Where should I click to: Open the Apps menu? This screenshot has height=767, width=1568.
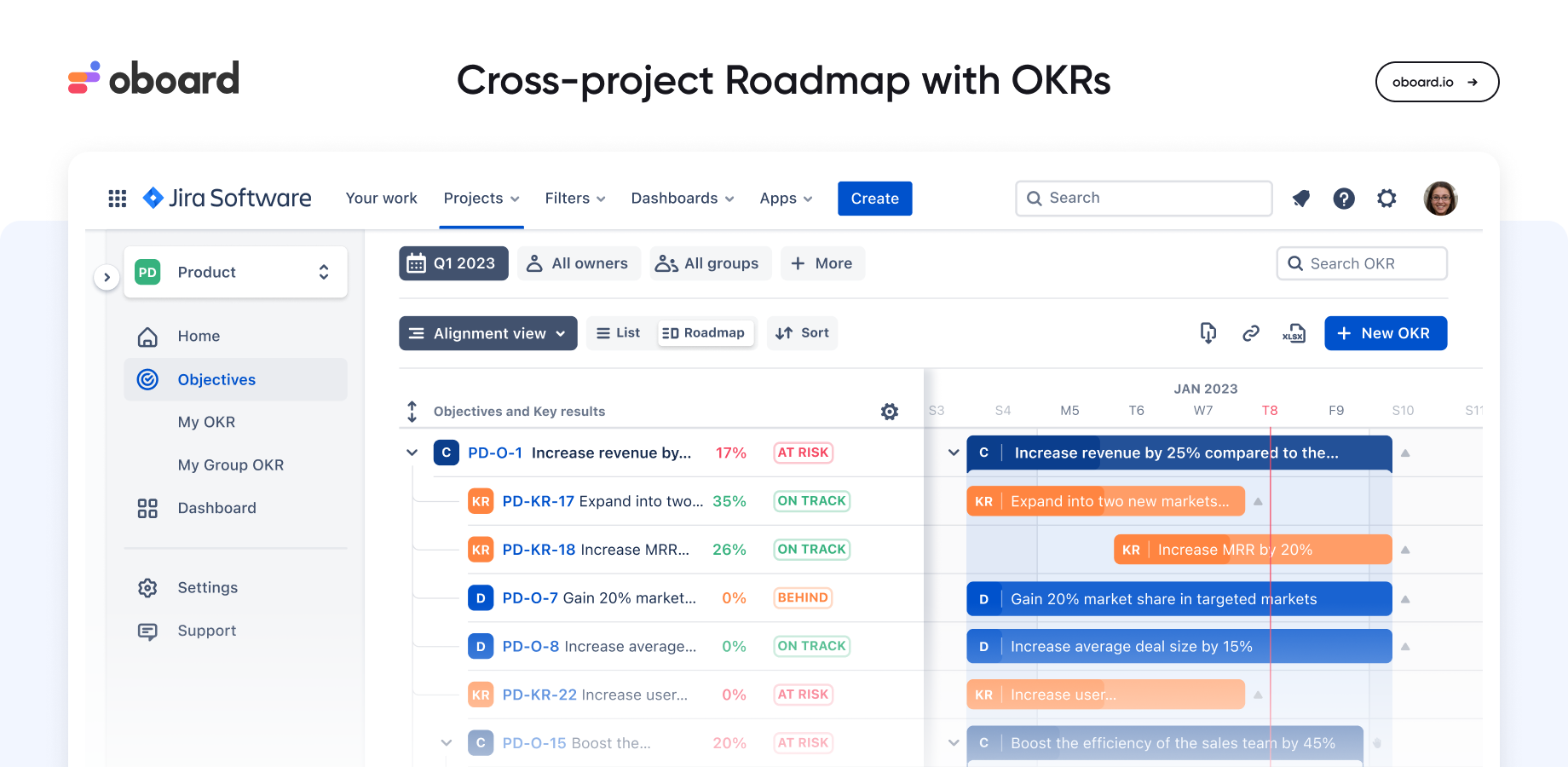(786, 199)
